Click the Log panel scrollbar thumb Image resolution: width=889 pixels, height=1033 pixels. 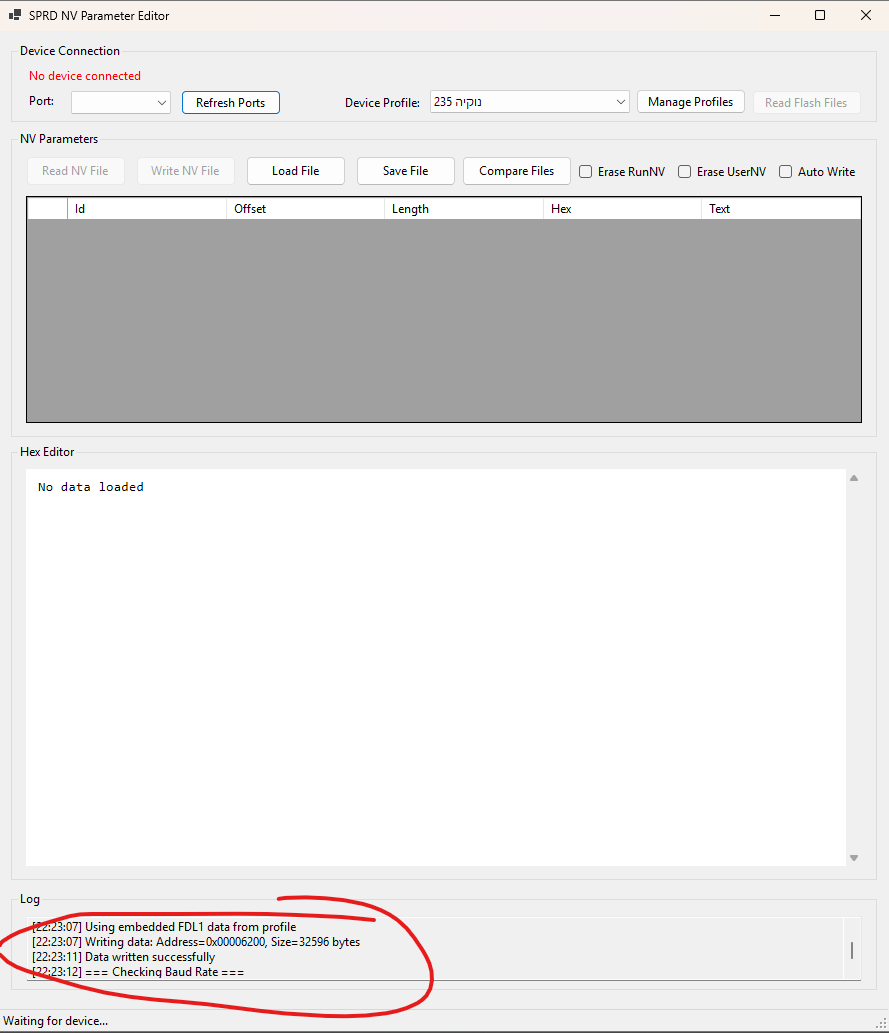click(x=851, y=949)
